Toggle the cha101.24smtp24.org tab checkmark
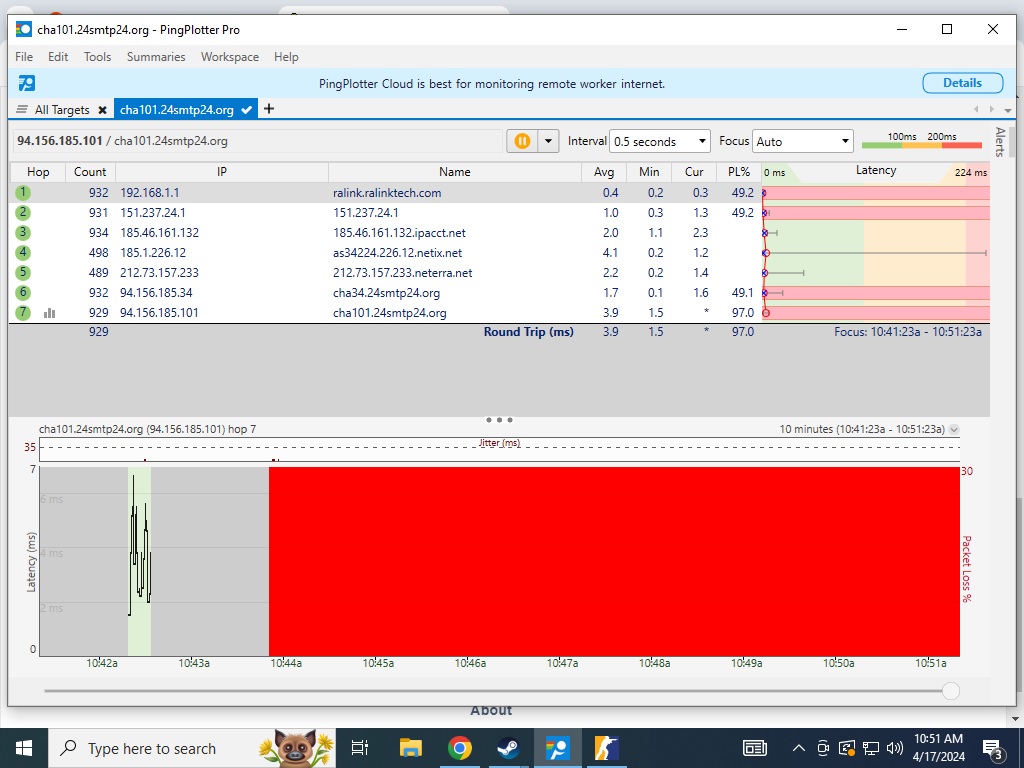The height and width of the screenshot is (768, 1024). pyautogui.click(x=246, y=110)
